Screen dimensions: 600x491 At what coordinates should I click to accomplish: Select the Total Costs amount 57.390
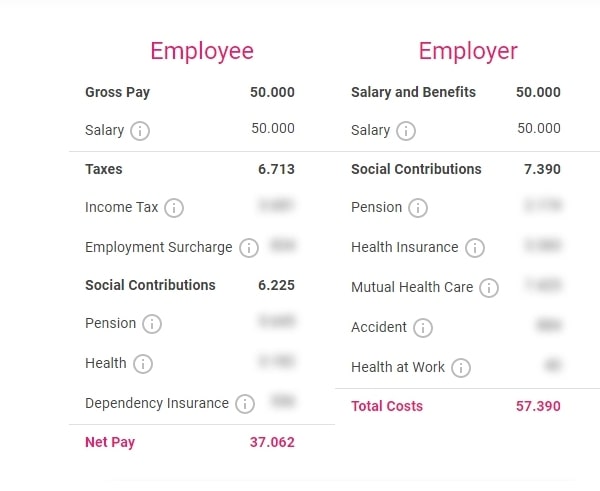coord(538,406)
